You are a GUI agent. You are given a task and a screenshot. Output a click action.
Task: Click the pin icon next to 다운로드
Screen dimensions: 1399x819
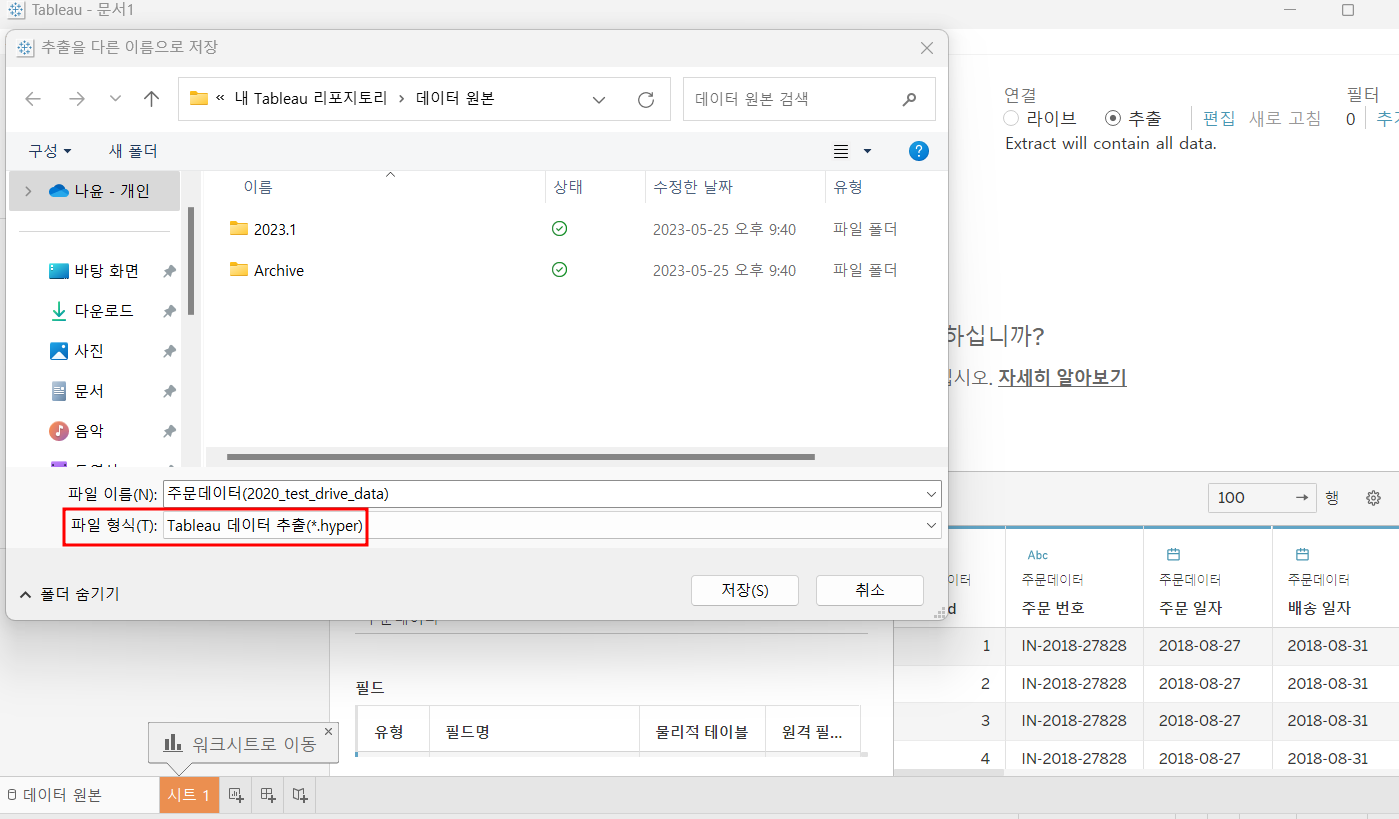pos(170,311)
